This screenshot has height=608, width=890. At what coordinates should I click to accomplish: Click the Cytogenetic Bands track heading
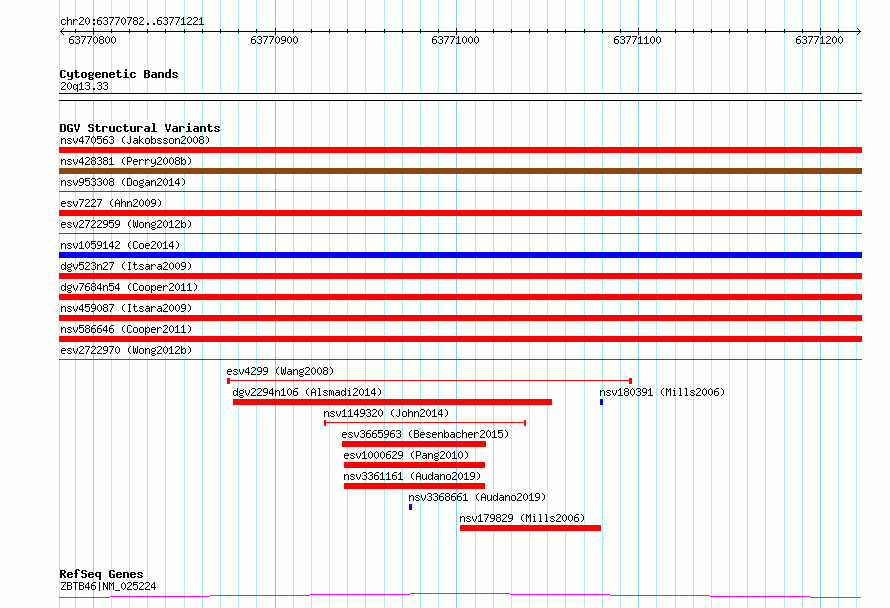pos(119,74)
